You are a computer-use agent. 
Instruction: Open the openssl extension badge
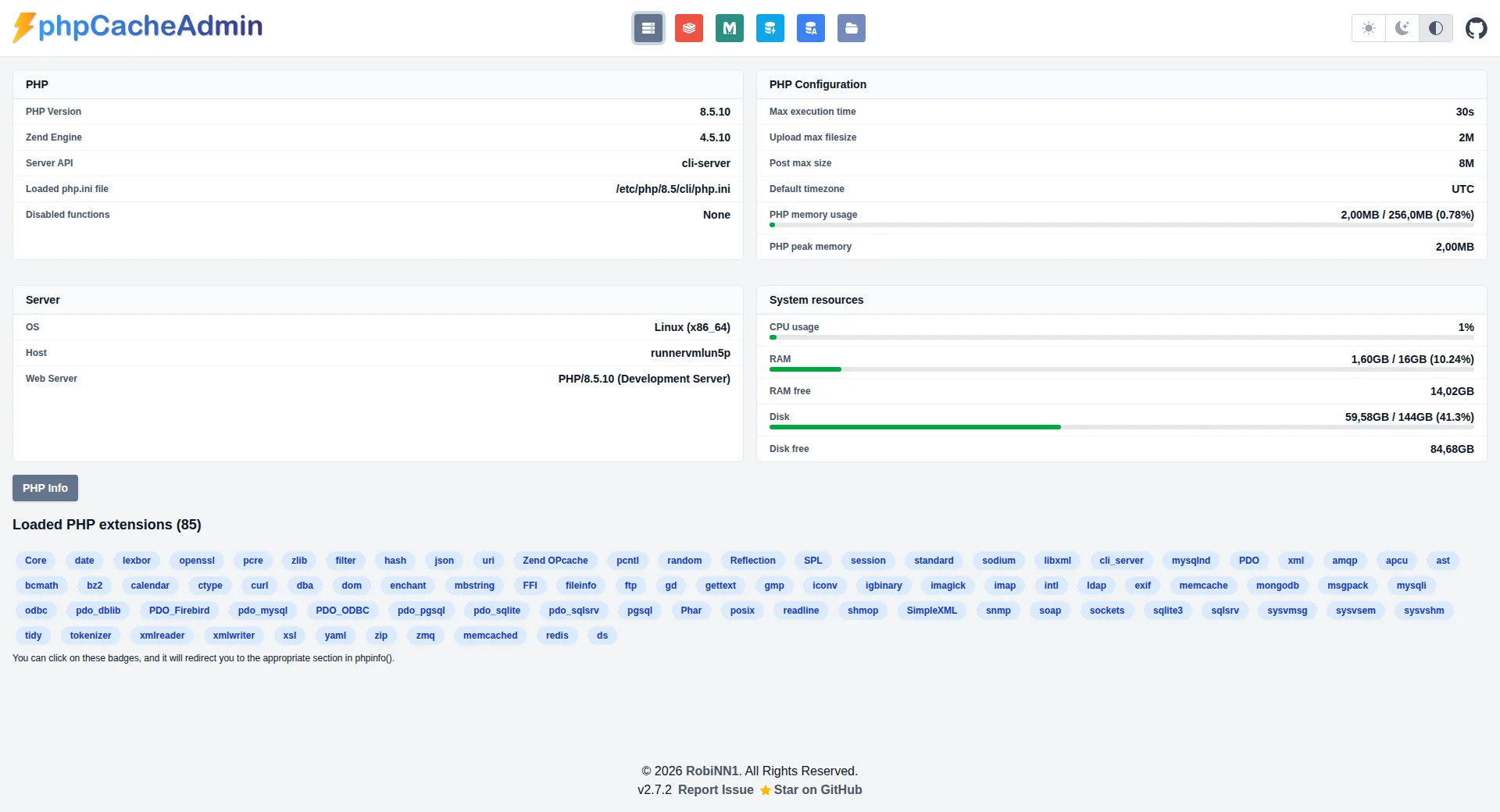197,561
